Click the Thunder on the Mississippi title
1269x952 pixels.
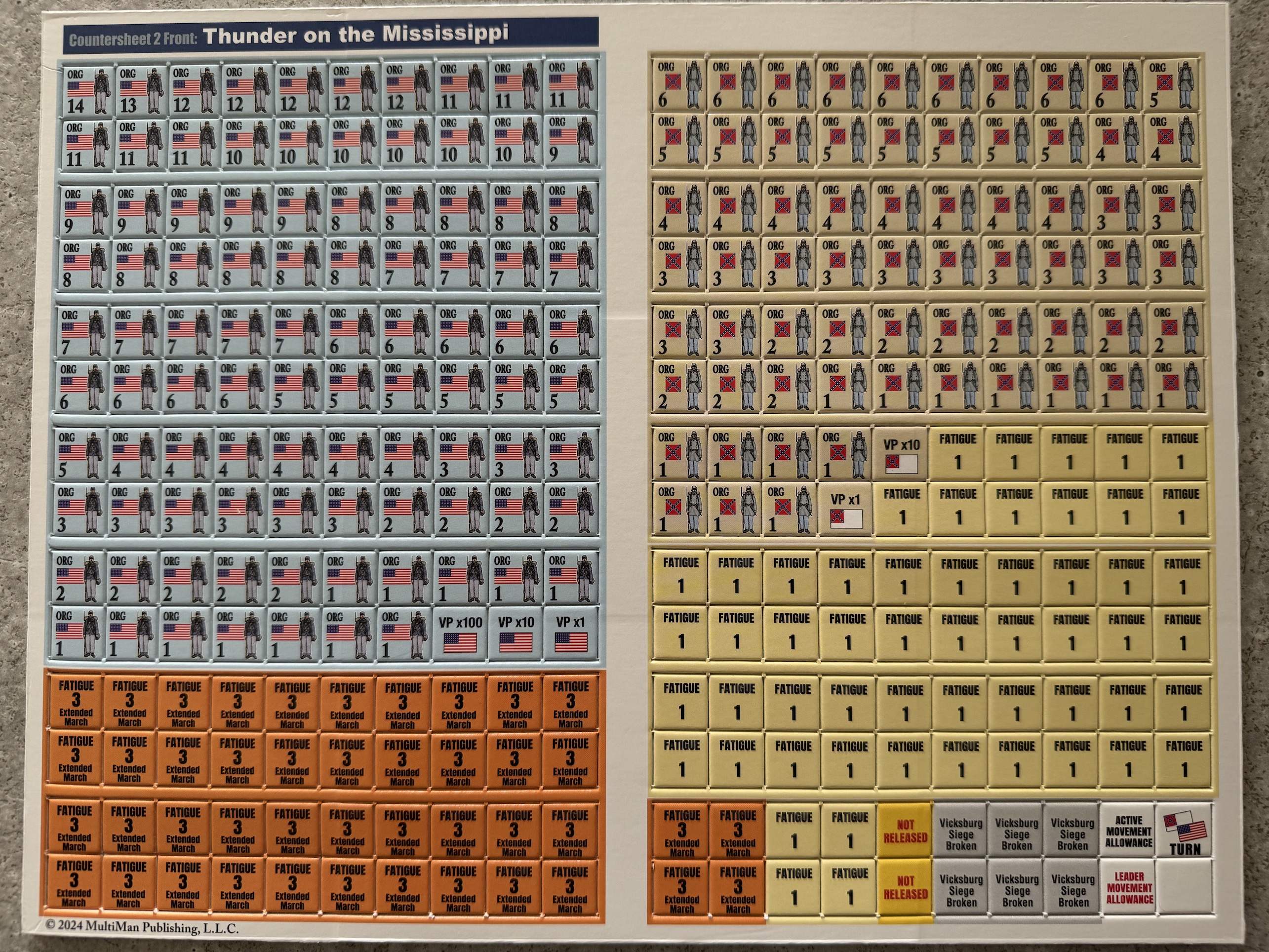click(356, 35)
